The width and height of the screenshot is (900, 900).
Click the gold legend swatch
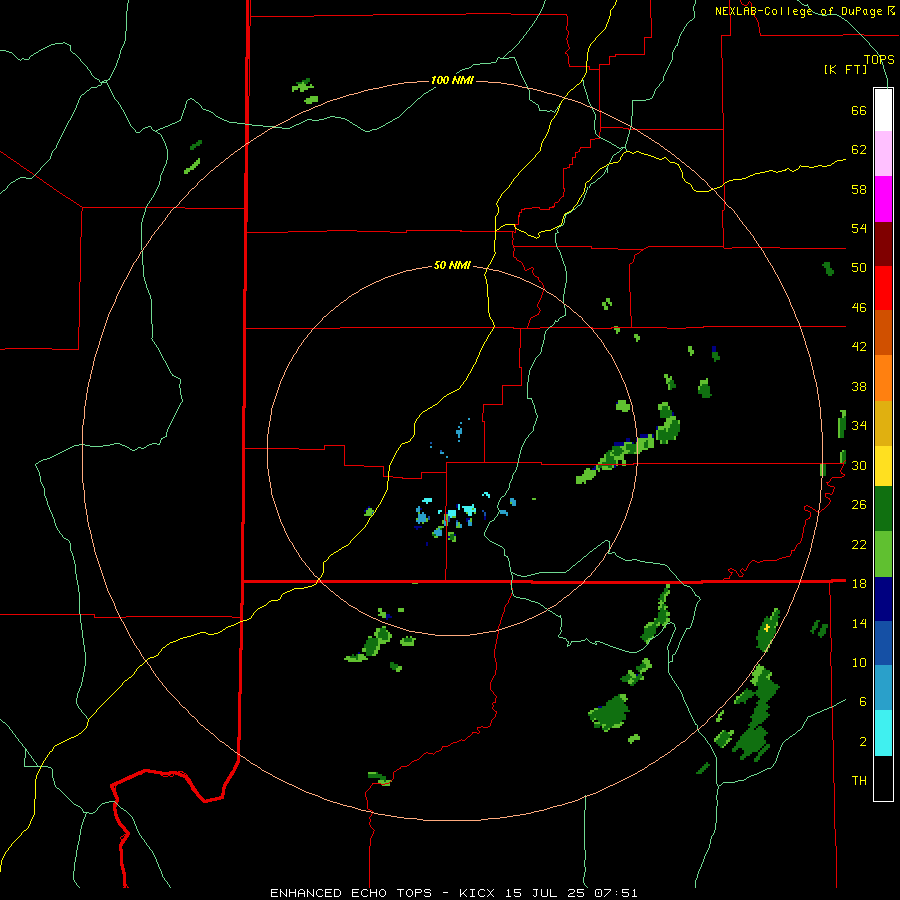point(883,424)
